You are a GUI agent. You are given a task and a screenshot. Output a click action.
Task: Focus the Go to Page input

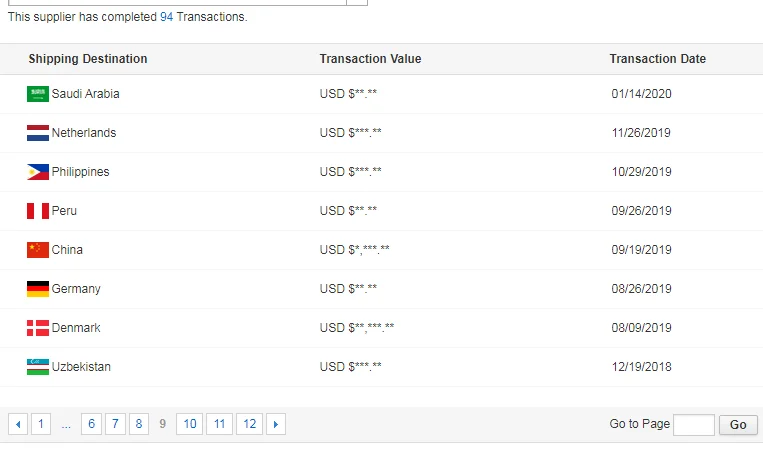(x=693, y=425)
